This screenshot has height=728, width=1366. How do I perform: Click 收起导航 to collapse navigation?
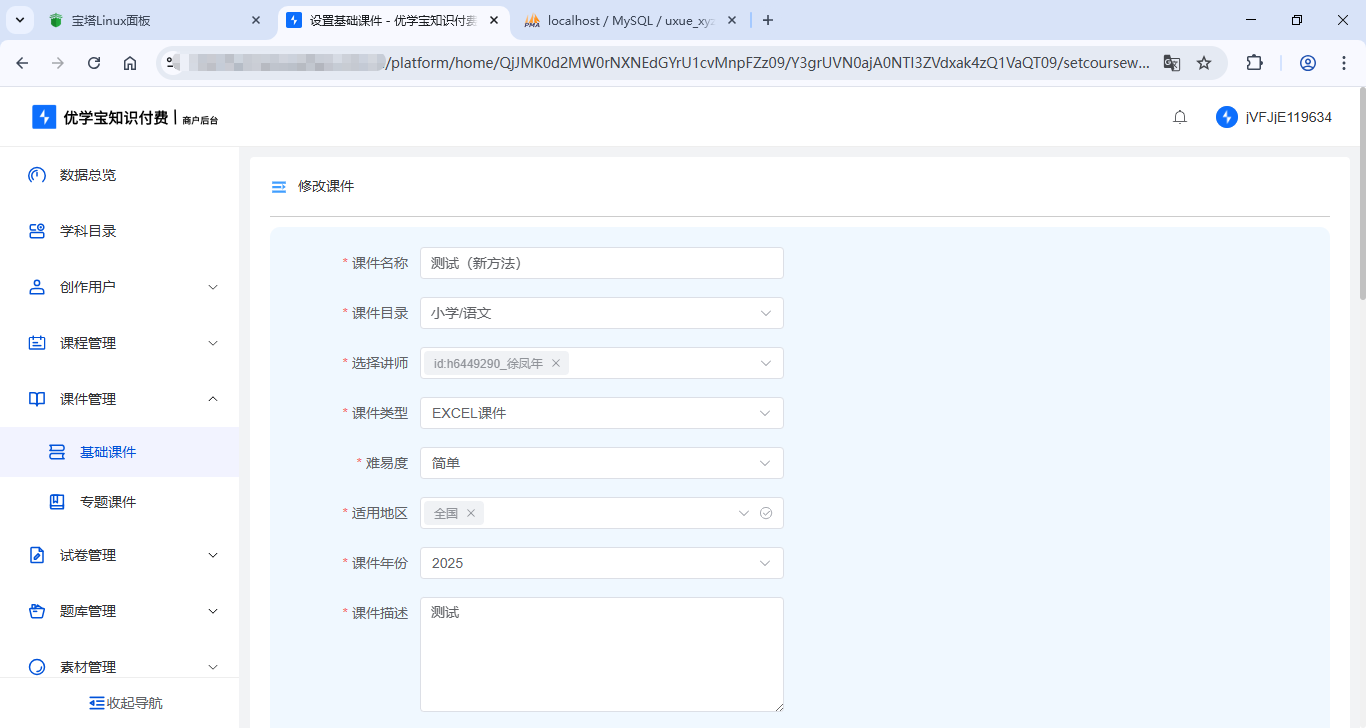126,703
